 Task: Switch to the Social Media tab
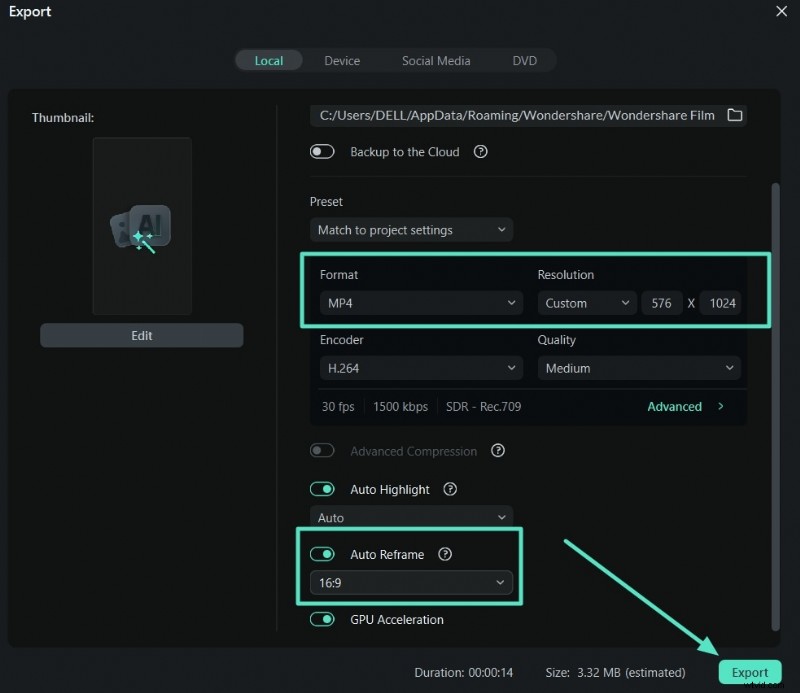[x=436, y=61]
